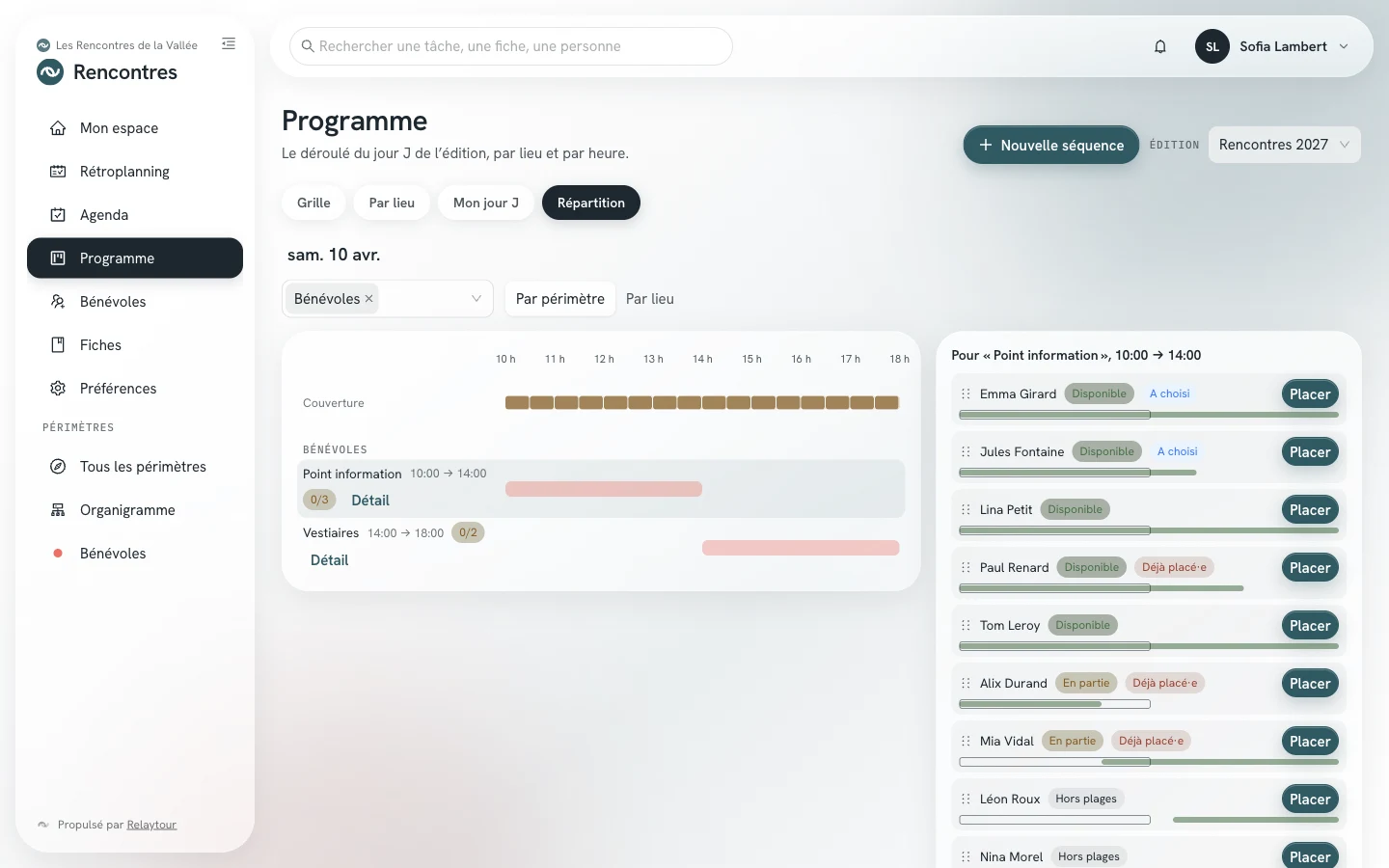The image size is (1389, 868).
Task: Grab the drag handle for Alix Durand
Action: [966, 683]
